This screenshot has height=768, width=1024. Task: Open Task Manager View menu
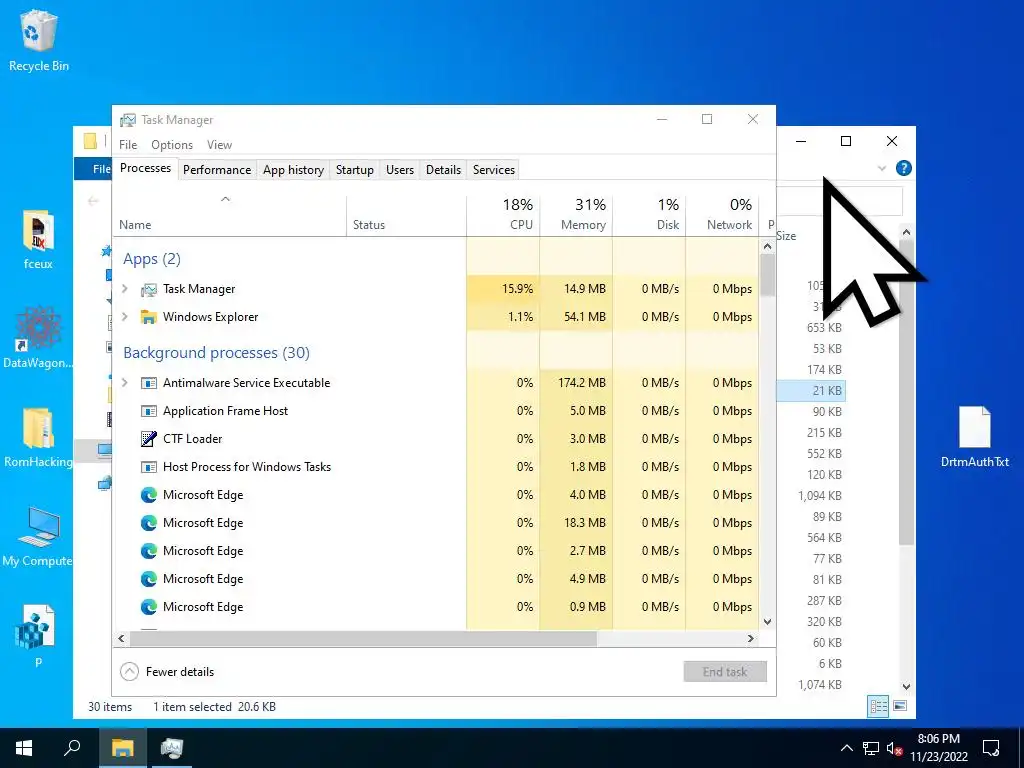click(x=219, y=145)
